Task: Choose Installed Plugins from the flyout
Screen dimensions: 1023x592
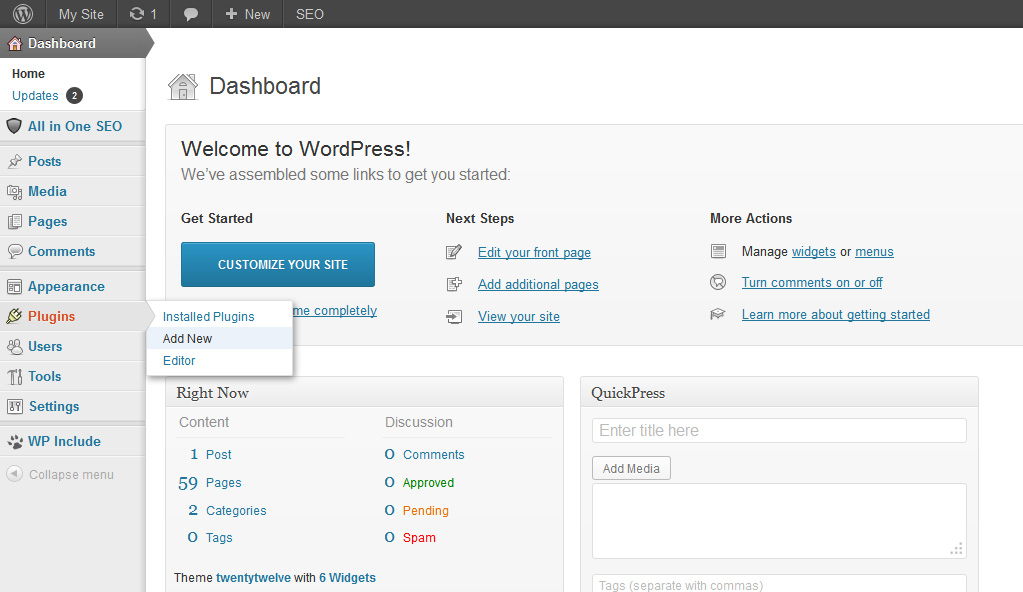Action: (x=209, y=316)
